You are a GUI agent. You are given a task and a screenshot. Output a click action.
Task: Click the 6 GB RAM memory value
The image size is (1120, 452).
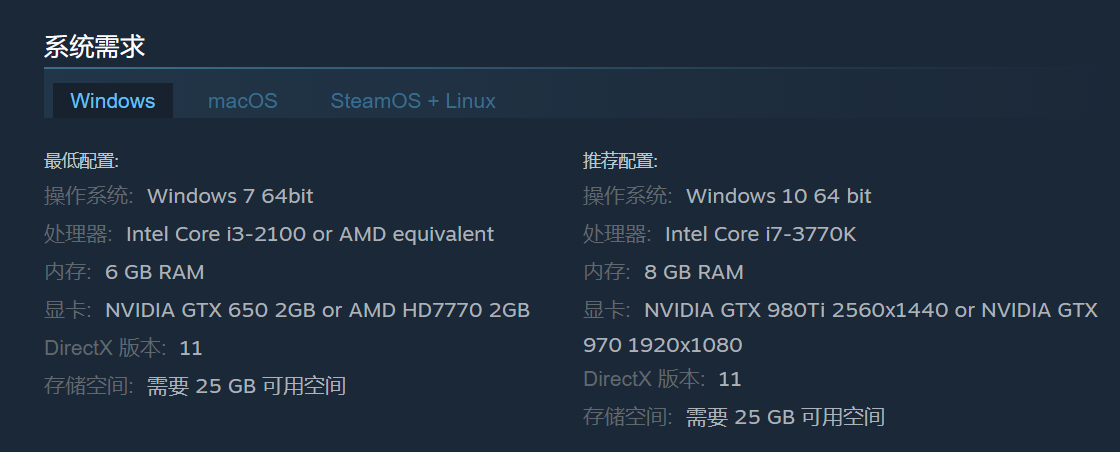(154, 272)
